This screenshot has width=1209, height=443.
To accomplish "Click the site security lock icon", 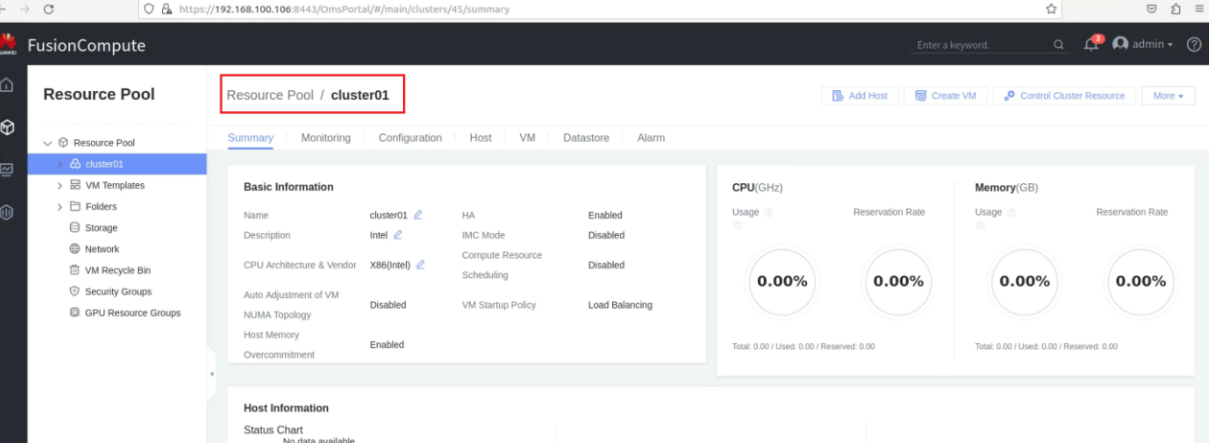I will click(166, 9).
